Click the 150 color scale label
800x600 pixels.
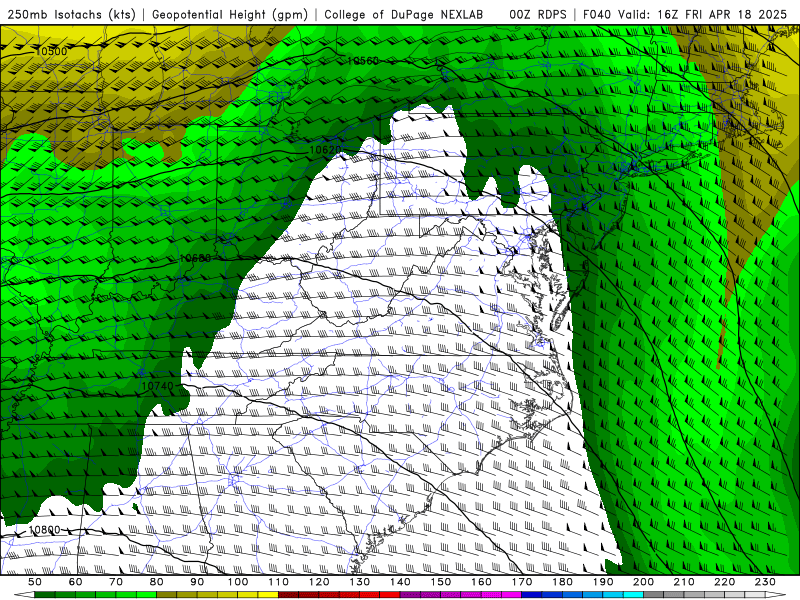440,582
